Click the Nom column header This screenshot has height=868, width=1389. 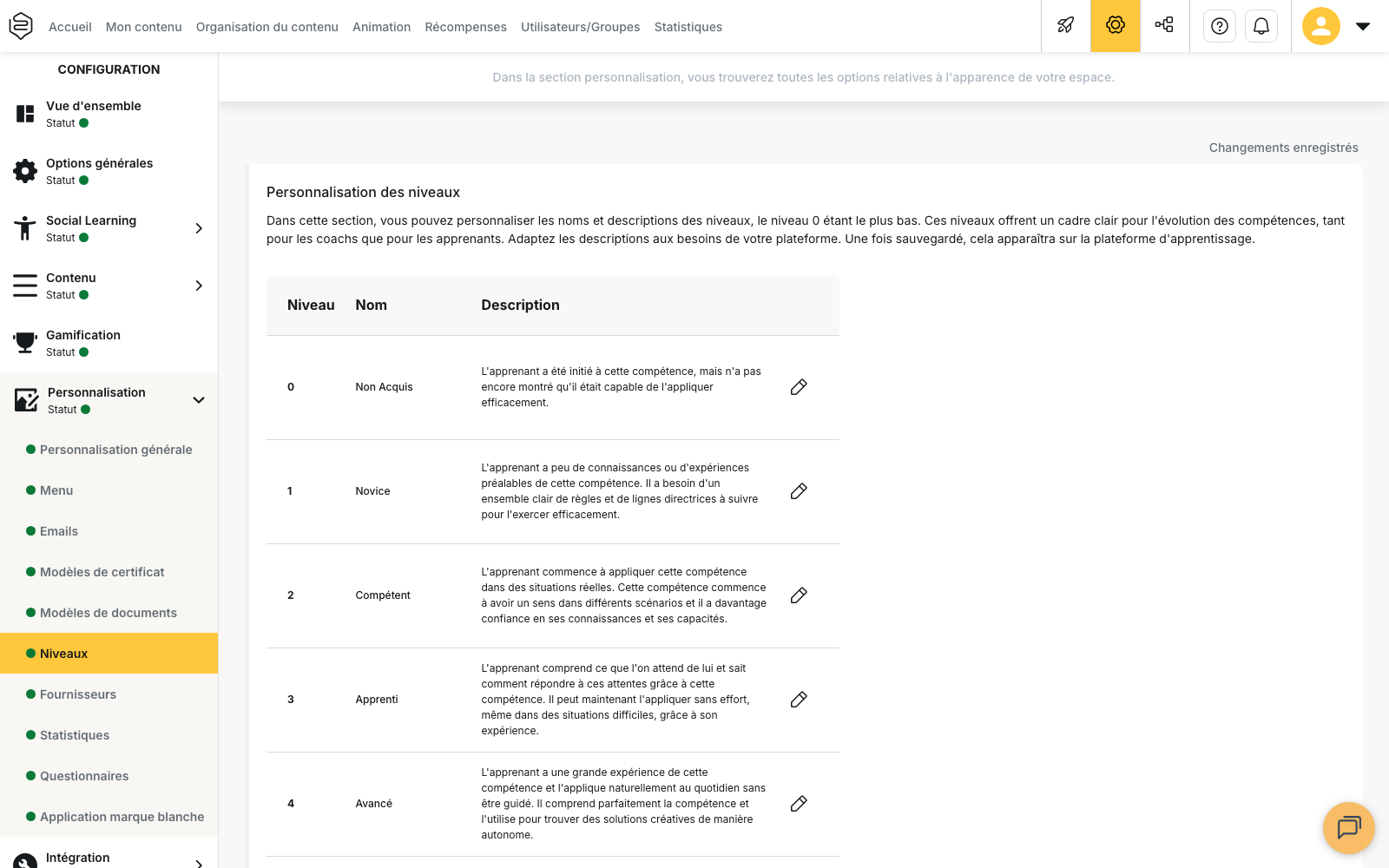[x=371, y=306]
